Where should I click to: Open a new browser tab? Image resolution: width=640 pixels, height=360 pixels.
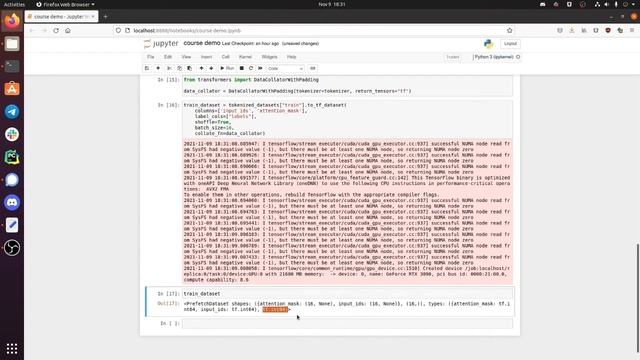(x=105, y=17)
